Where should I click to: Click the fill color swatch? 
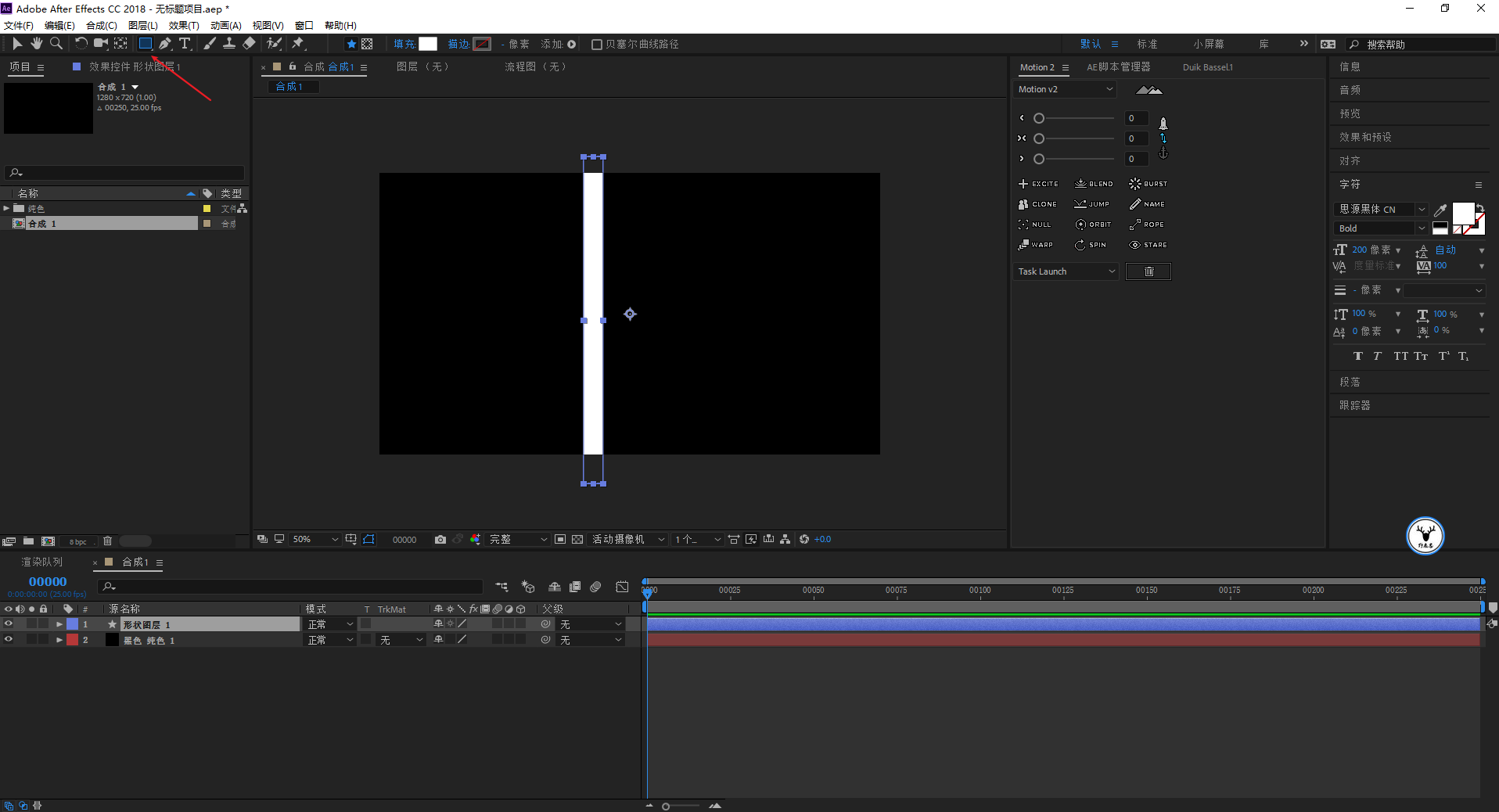428,45
